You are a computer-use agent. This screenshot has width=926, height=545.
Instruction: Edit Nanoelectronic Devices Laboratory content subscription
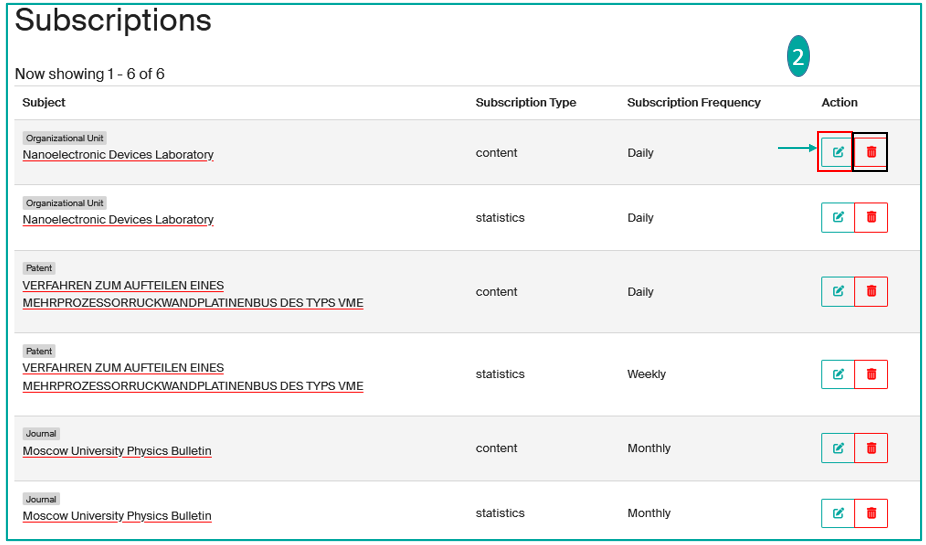point(838,152)
